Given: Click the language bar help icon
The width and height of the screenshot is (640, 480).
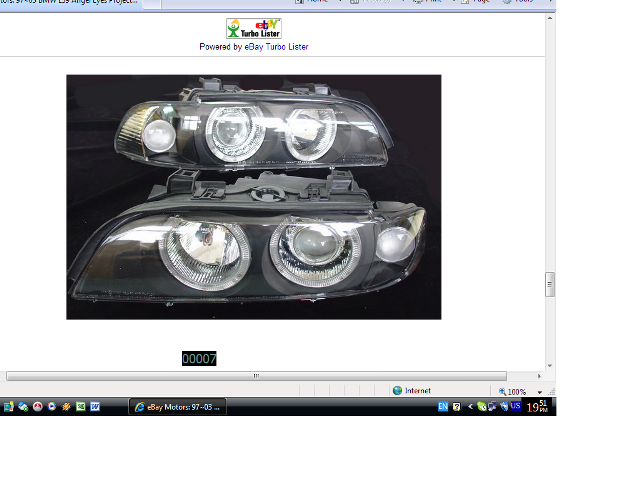Looking at the screenshot, I should pyautogui.click(x=457, y=407).
